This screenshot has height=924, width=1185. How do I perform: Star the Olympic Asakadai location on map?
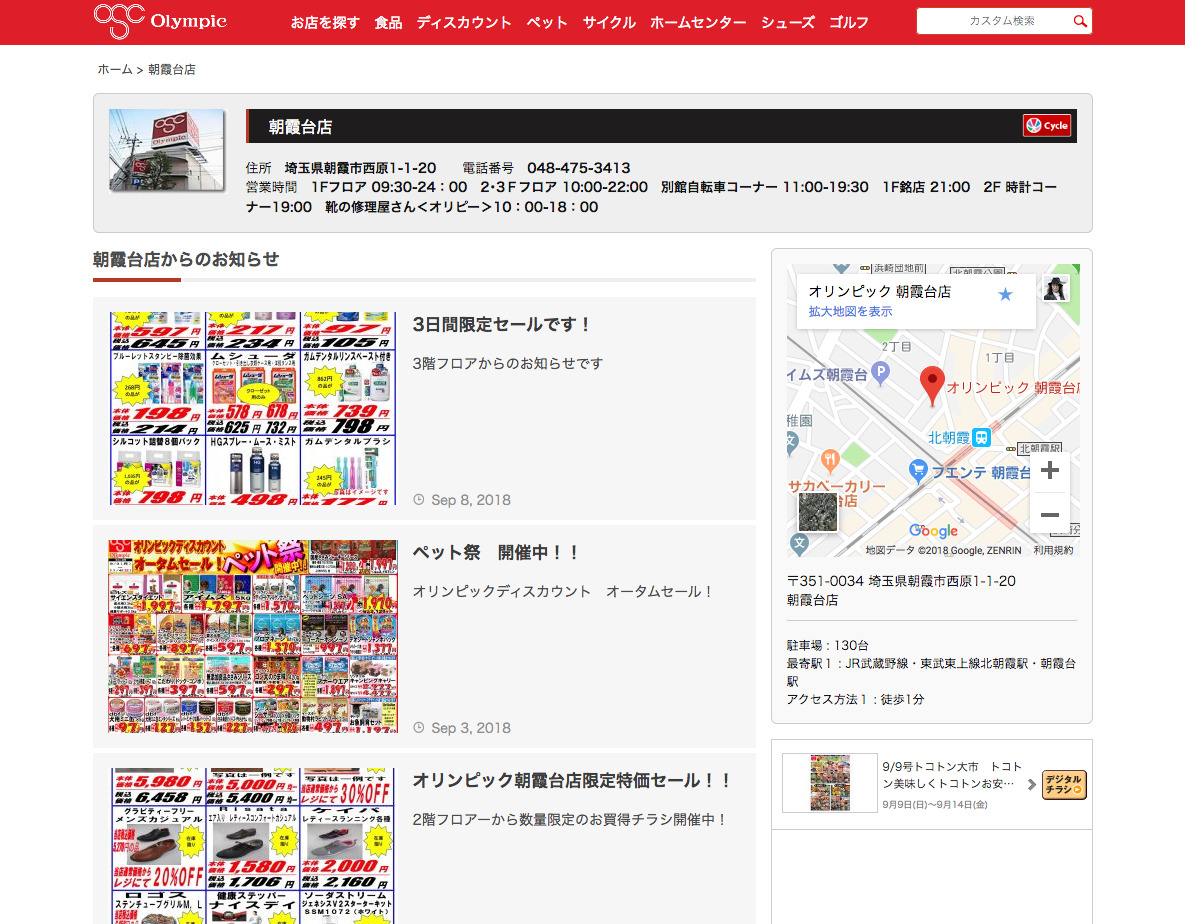pos(1005,294)
